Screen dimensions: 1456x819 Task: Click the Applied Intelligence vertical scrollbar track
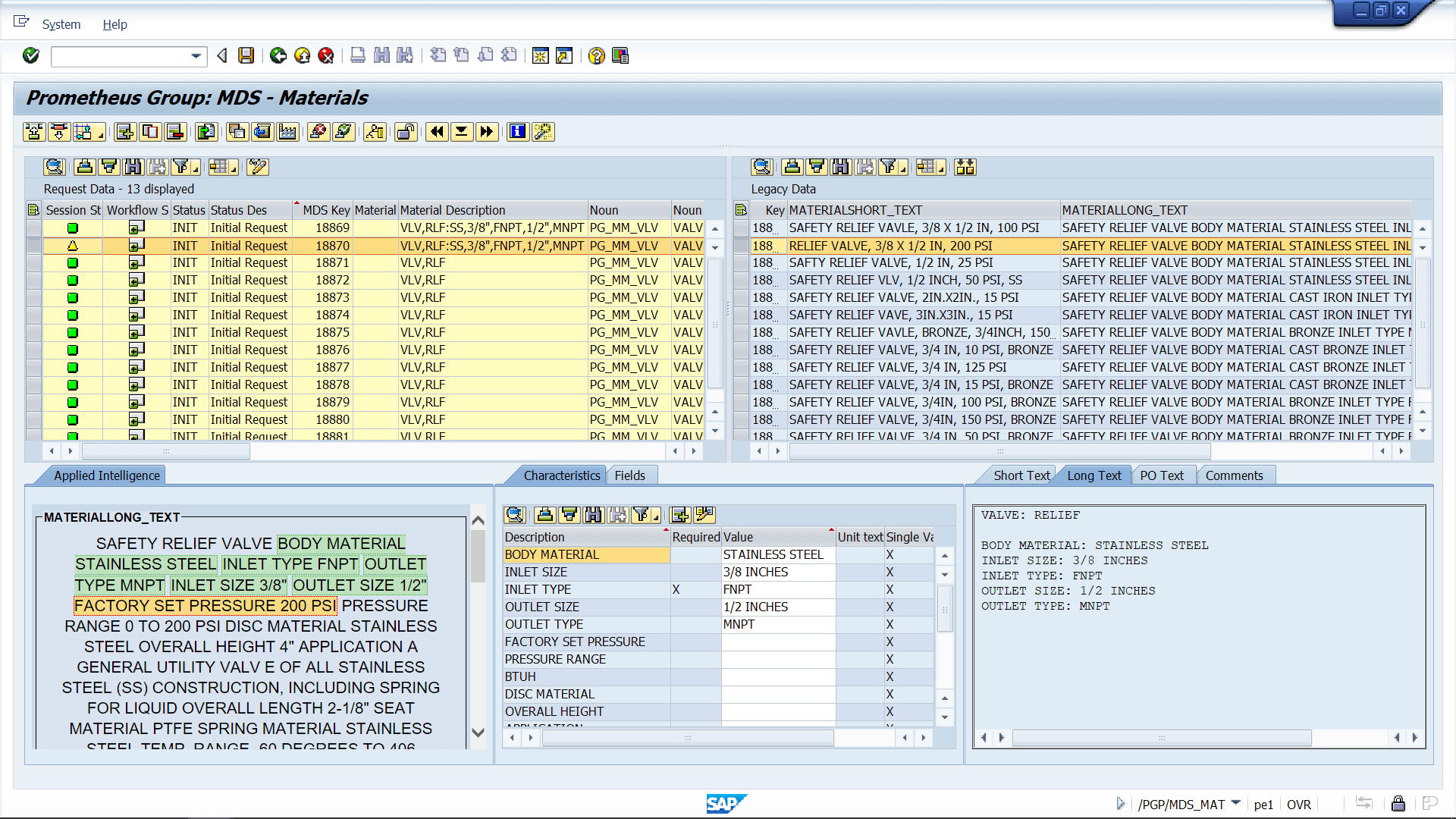pyautogui.click(x=478, y=652)
